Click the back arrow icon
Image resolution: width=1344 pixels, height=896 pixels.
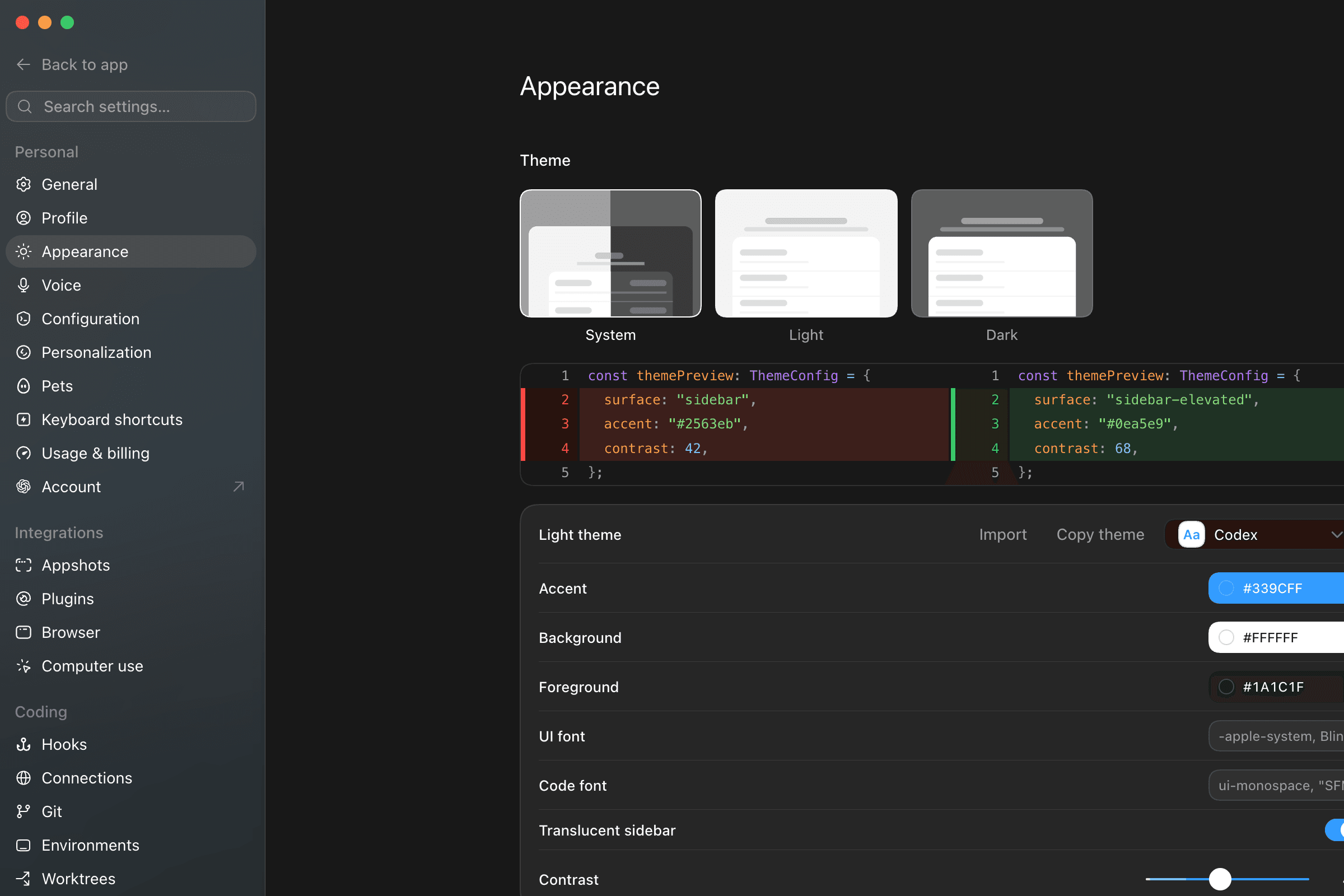click(24, 64)
